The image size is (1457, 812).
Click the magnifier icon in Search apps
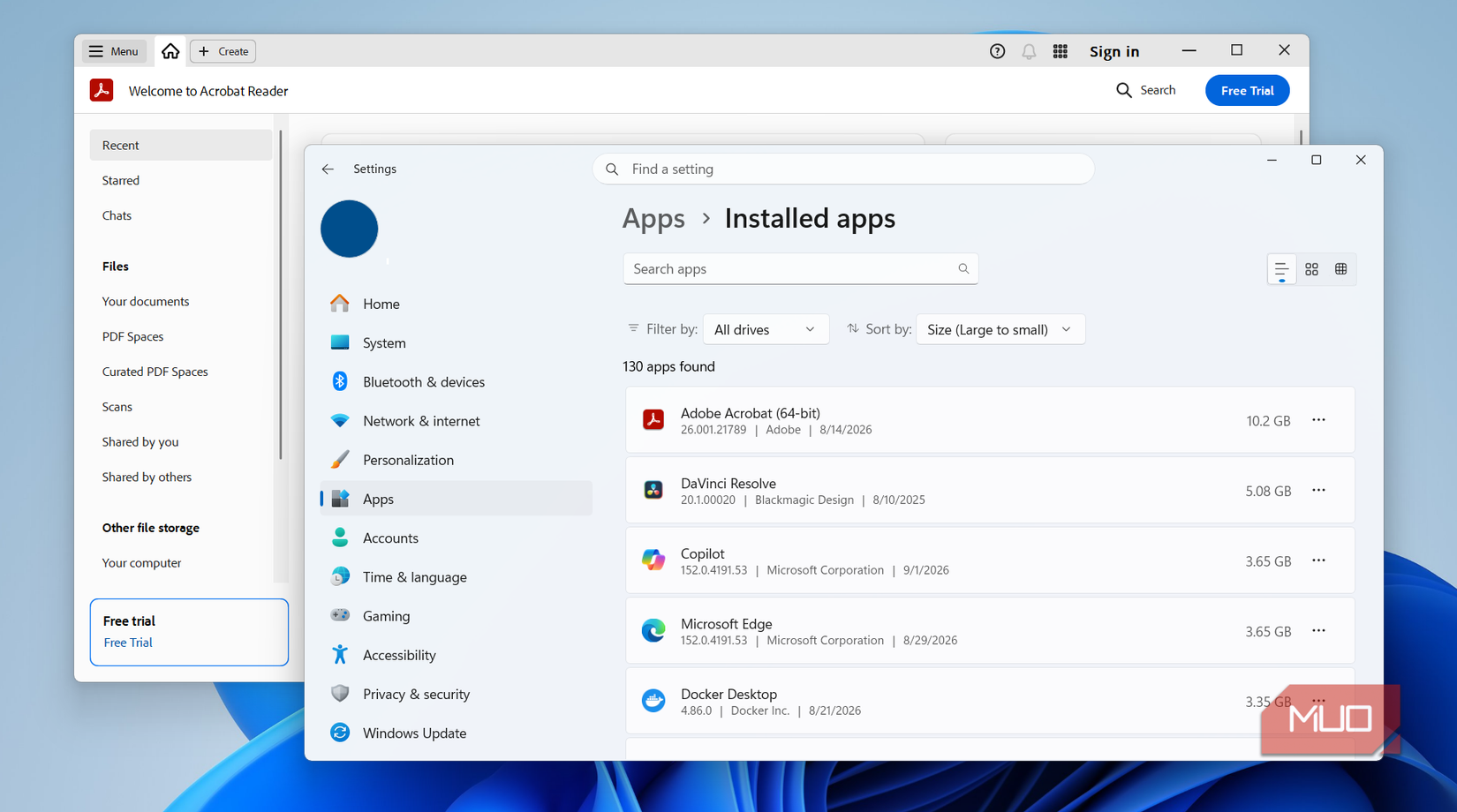963,268
